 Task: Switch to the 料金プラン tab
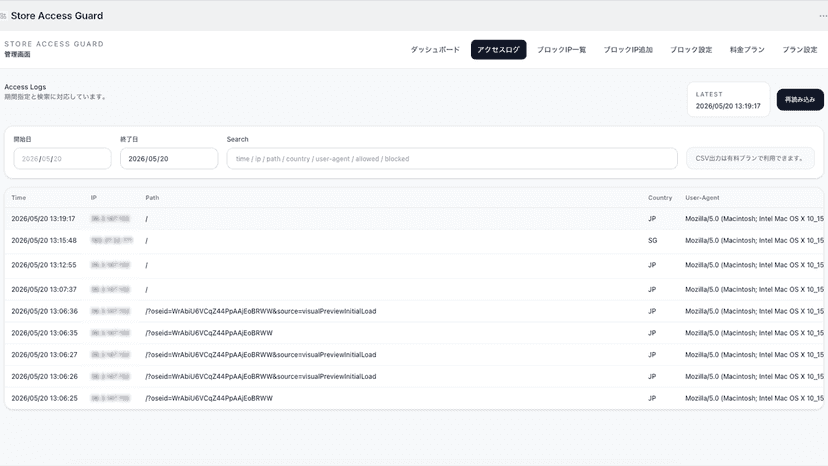point(747,50)
